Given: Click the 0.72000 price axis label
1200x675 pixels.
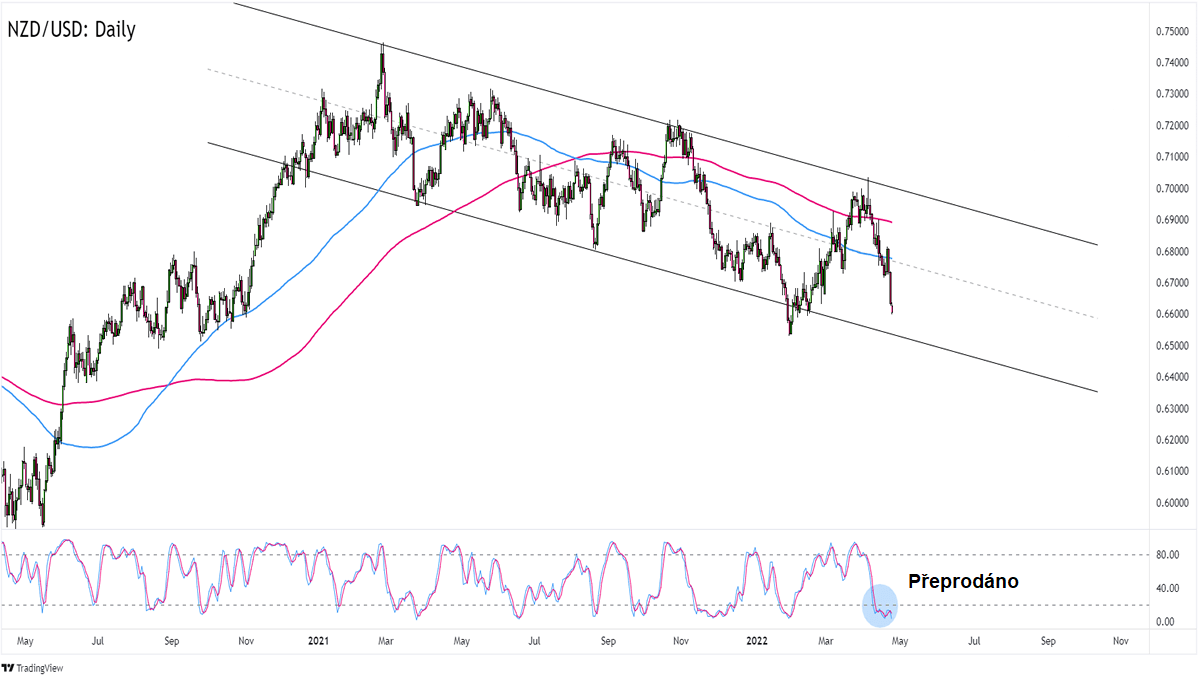Looking at the screenshot, I should click(x=1172, y=126).
